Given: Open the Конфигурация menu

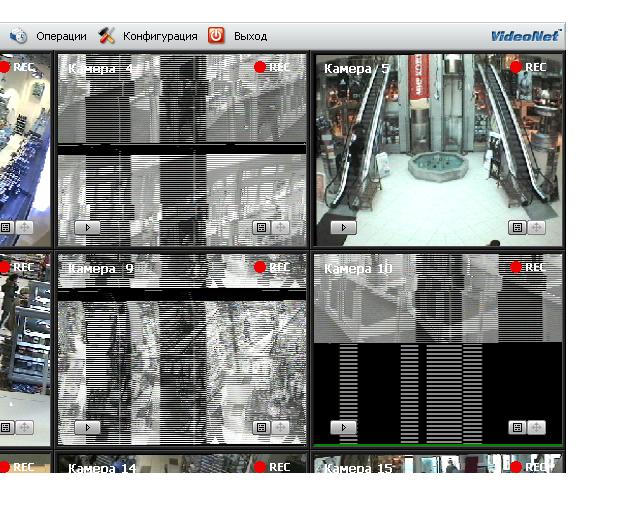Looking at the screenshot, I should point(160,36).
